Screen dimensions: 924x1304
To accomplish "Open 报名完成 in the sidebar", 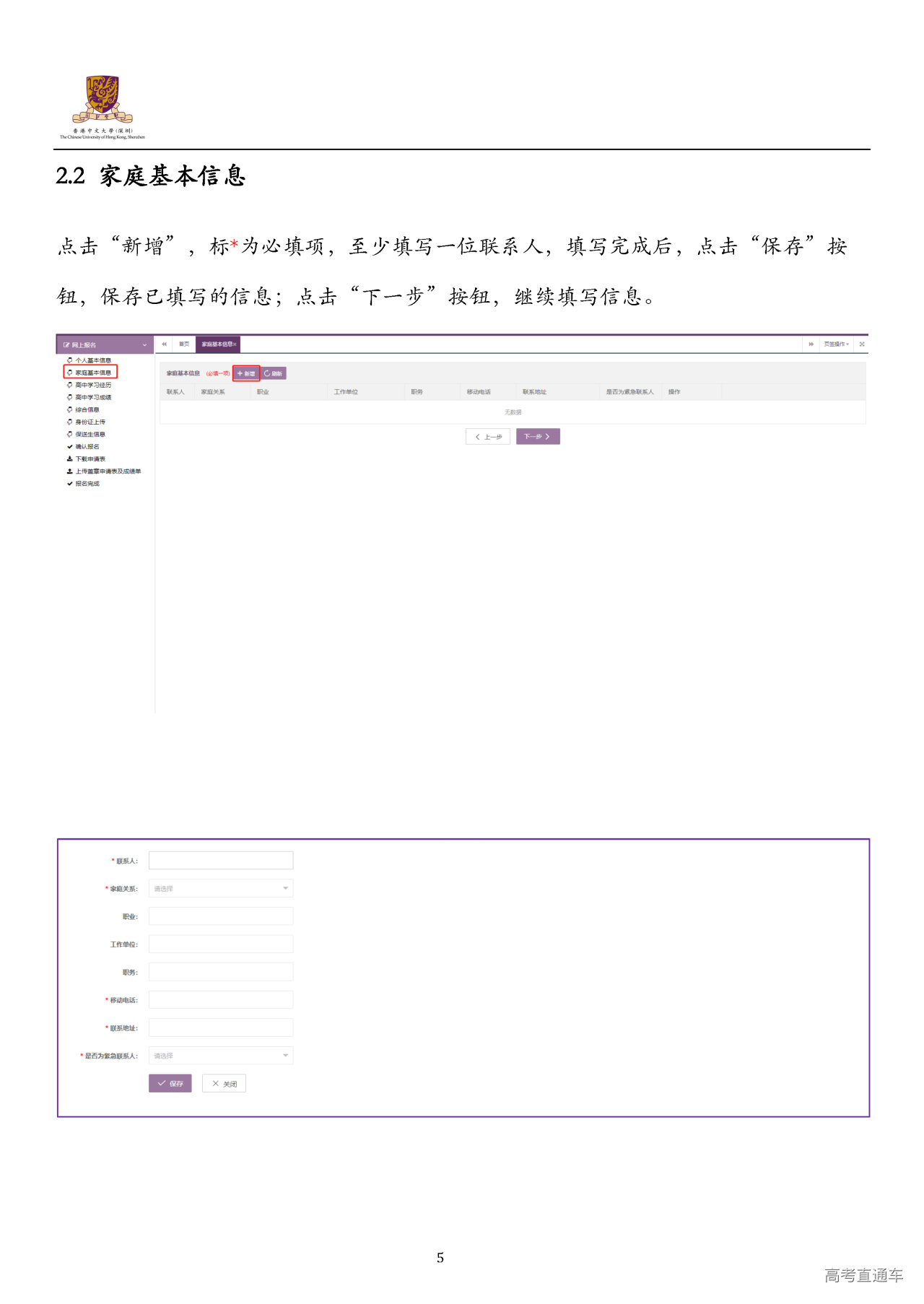I will click(84, 483).
